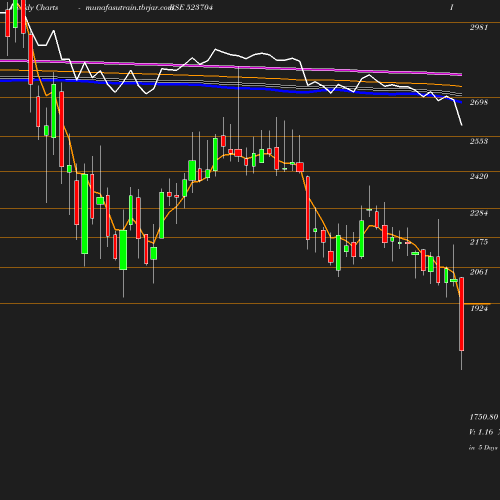
Task: Click the 2698 price axis label
Action: pyautogui.click(x=479, y=102)
